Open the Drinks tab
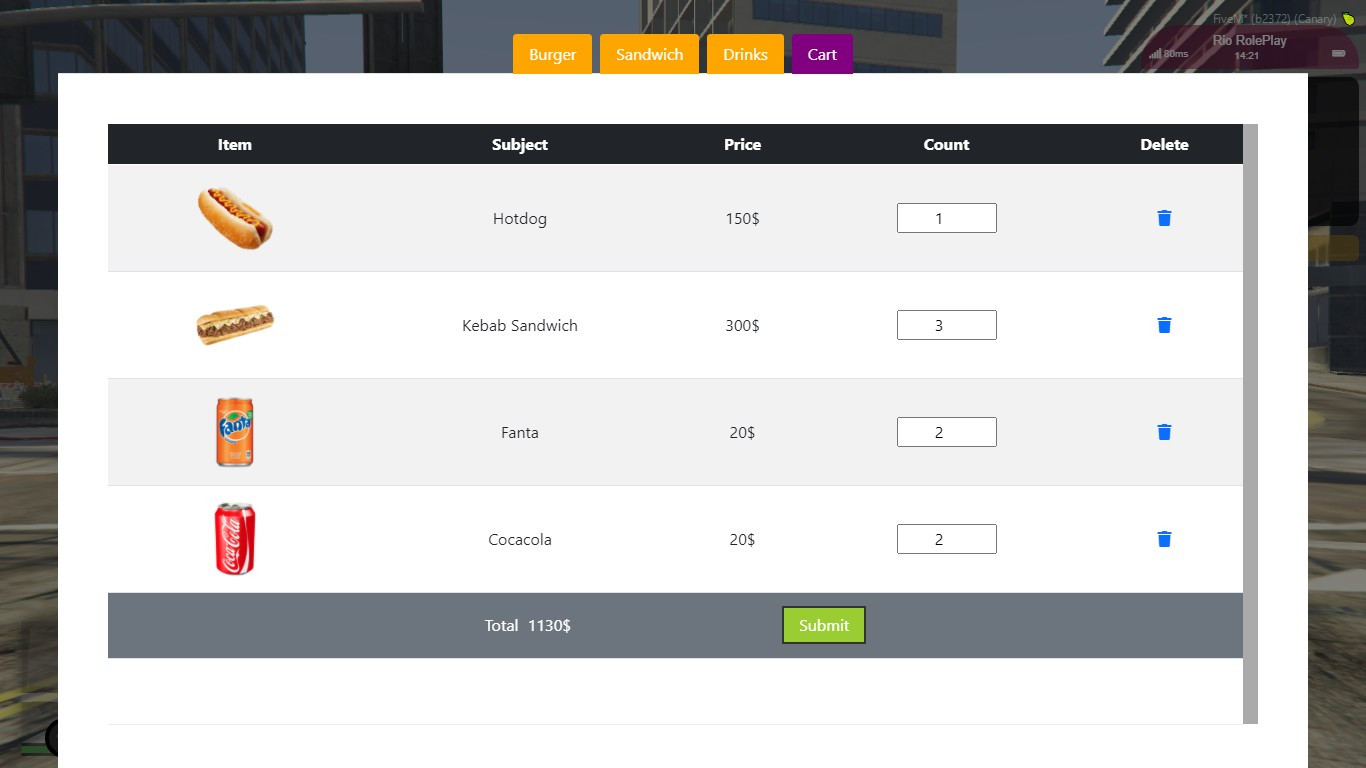This screenshot has height=768, width=1366. (745, 54)
